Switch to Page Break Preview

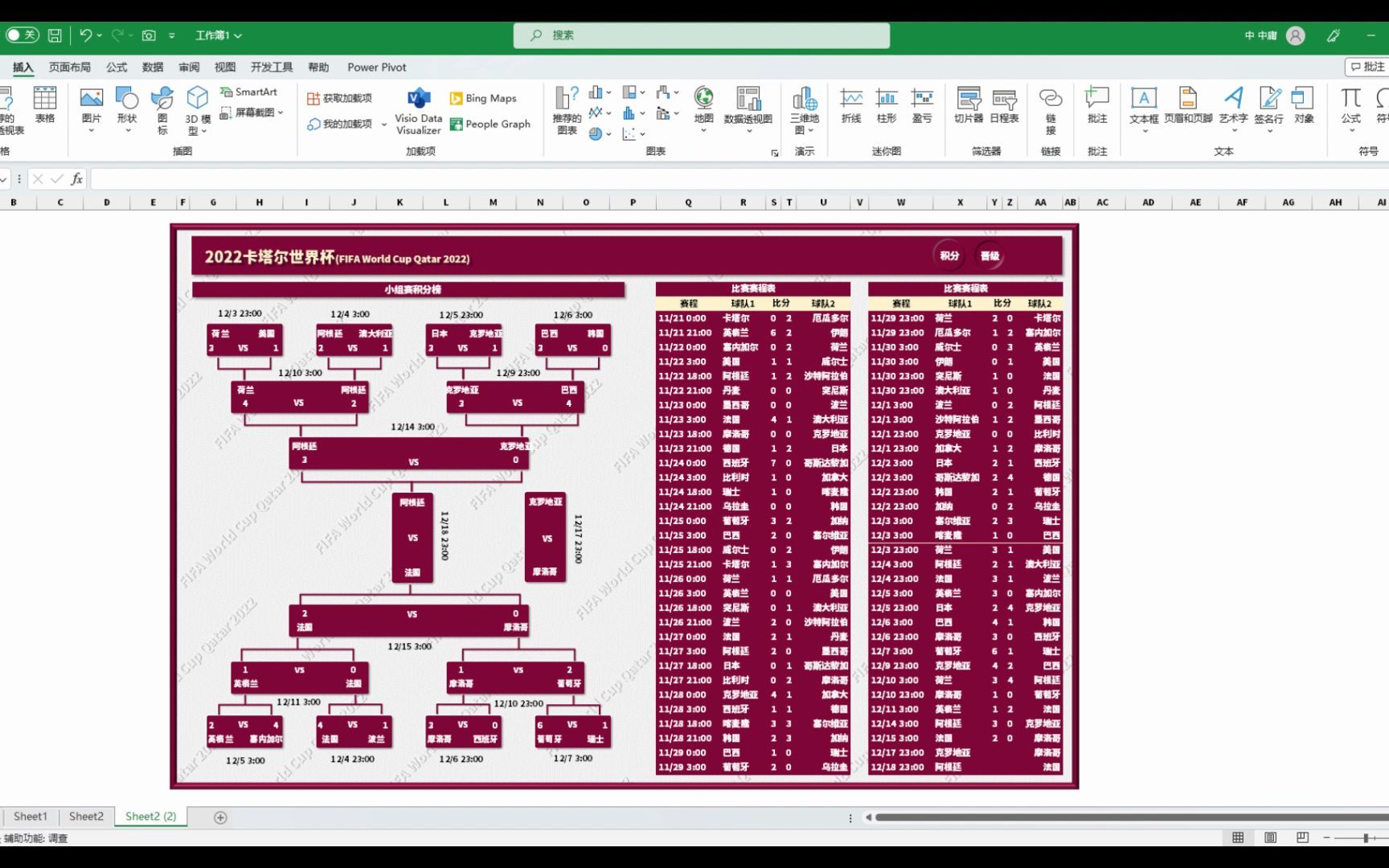click(1302, 837)
